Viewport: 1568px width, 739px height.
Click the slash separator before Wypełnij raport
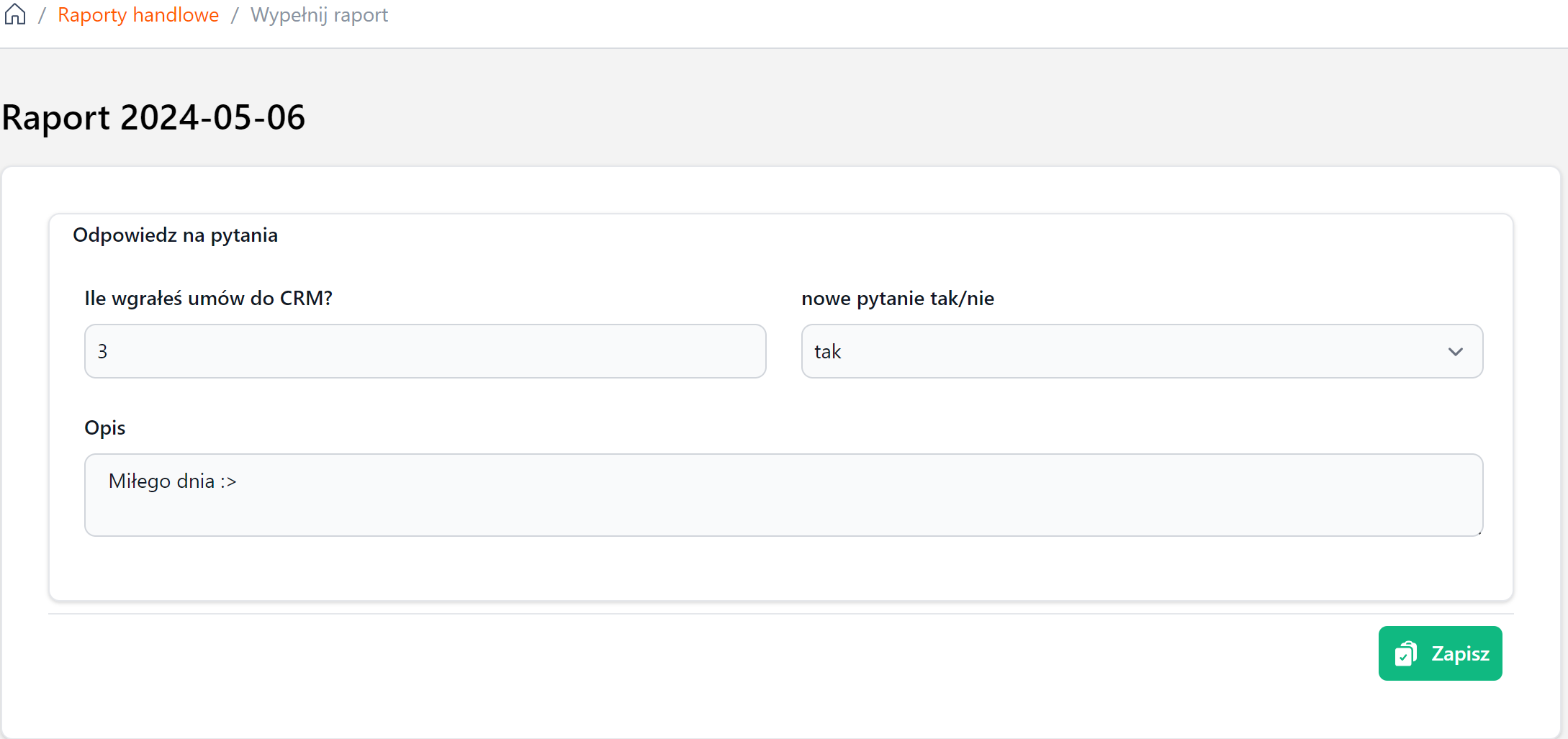point(235,15)
